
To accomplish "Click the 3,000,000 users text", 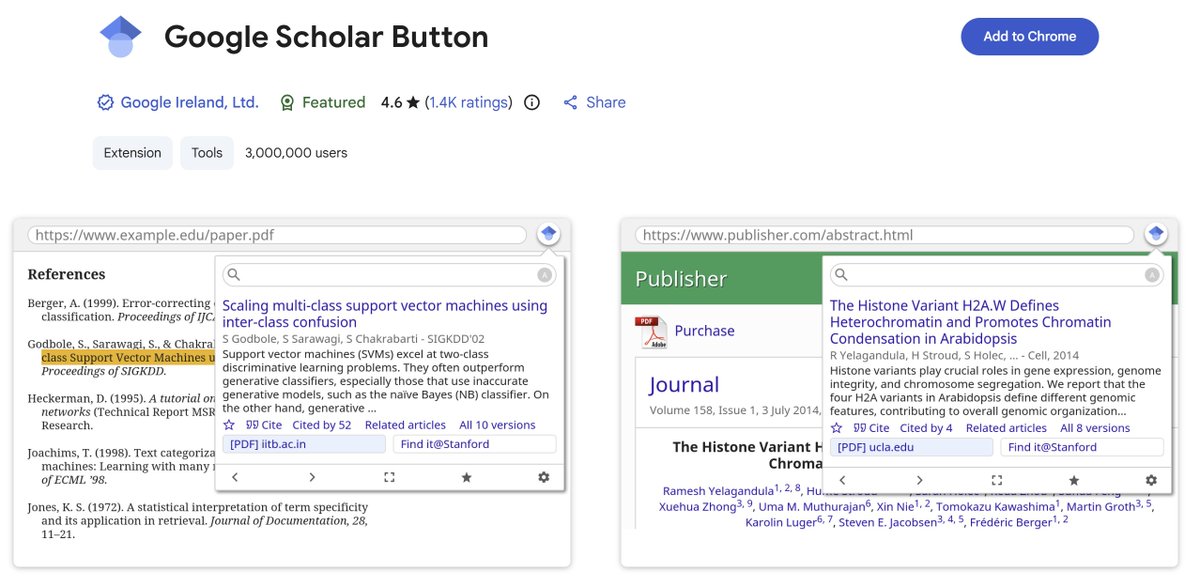I will tap(296, 153).
